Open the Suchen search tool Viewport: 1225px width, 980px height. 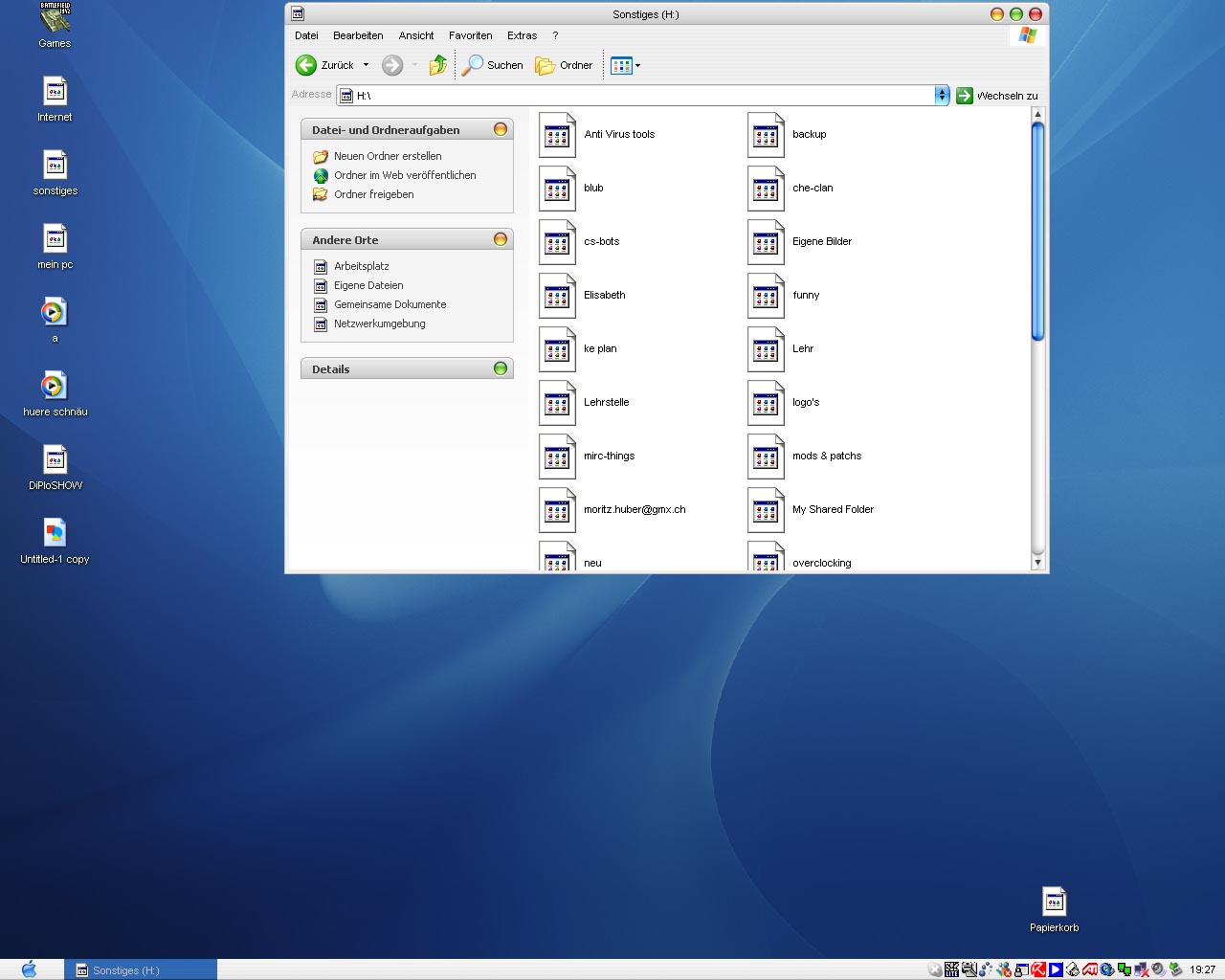tap(493, 65)
